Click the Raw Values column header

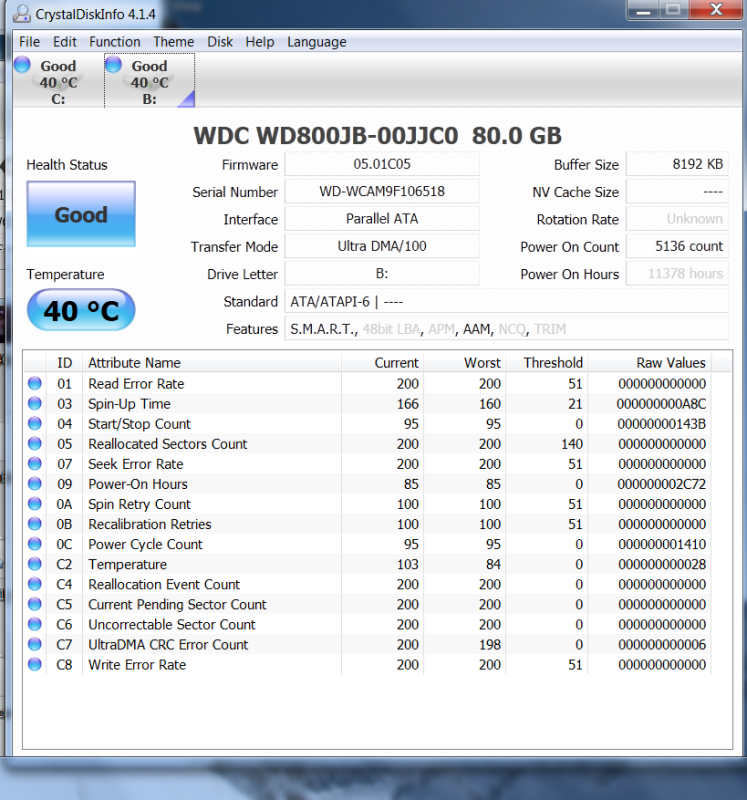[x=670, y=363]
